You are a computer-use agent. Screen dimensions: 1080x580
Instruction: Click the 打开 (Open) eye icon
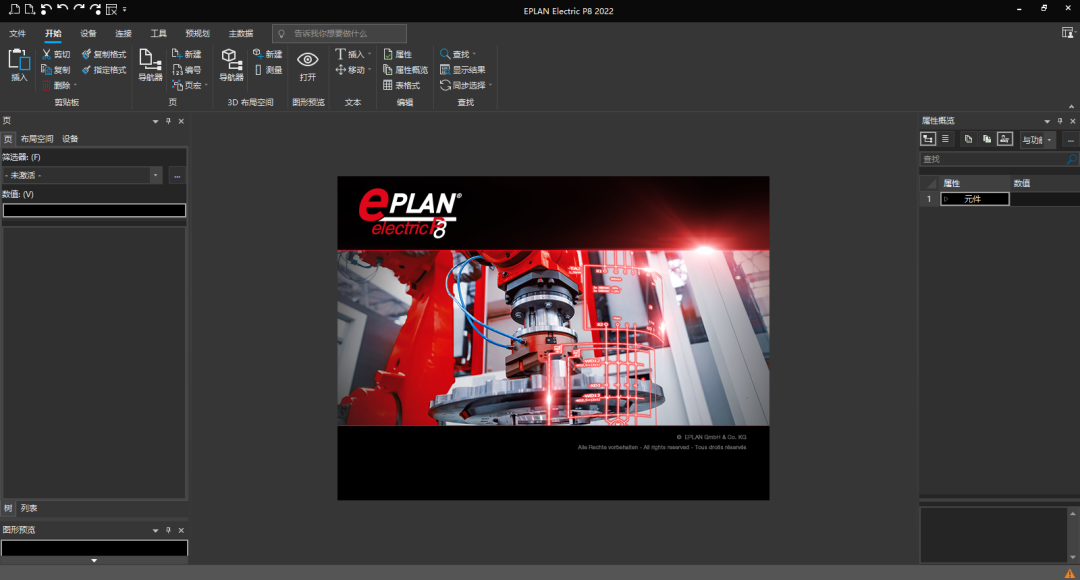pos(306,62)
